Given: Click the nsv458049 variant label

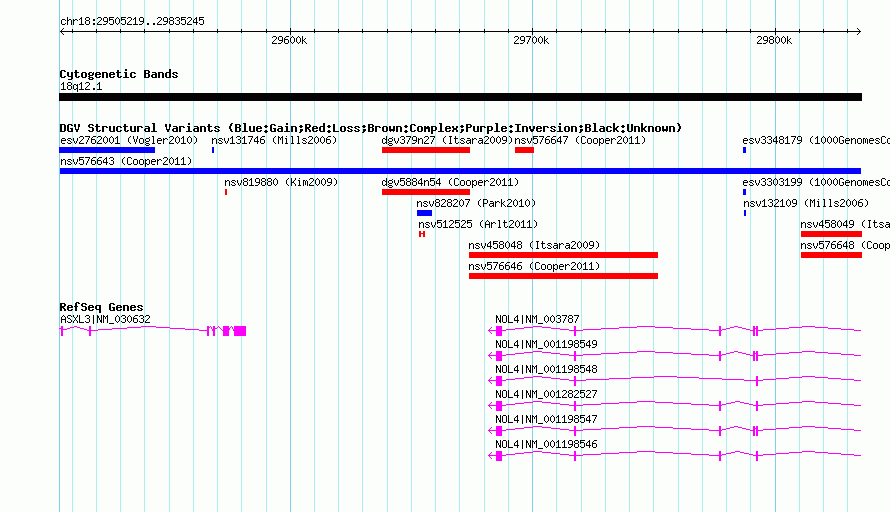Looking at the screenshot, I should coord(845,224).
